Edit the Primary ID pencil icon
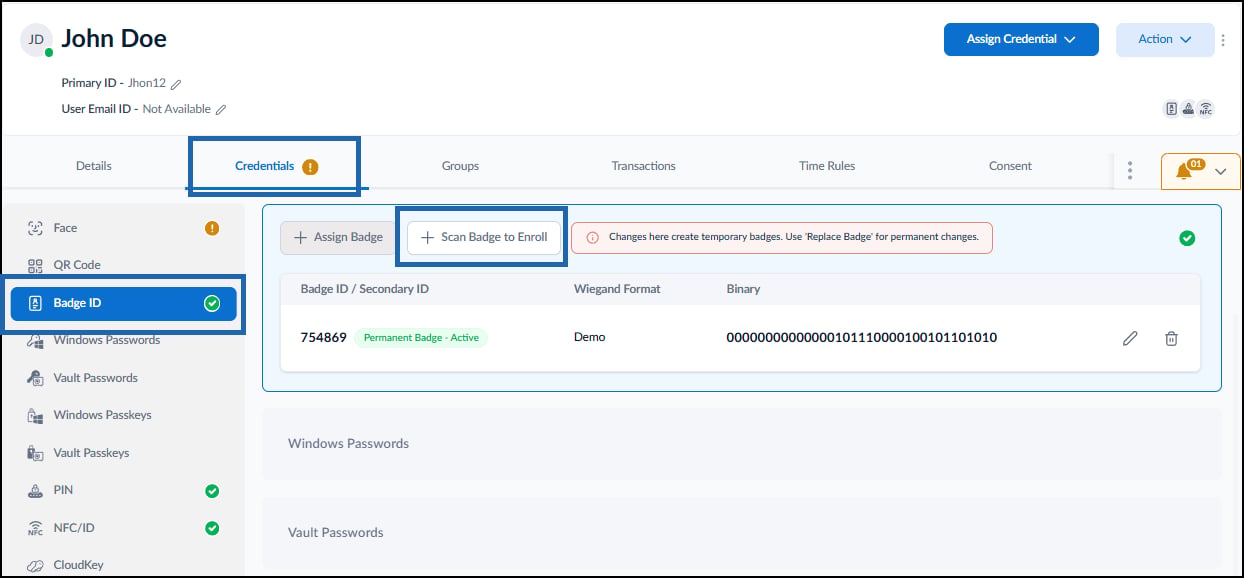Image resolution: width=1244 pixels, height=578 pixels. tap(176, 84)
